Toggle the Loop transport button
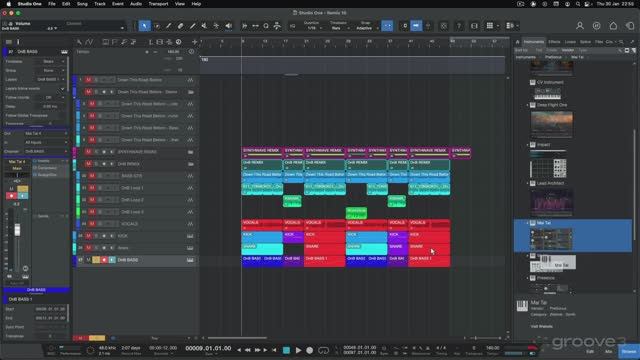Viewport: 640px width, 360px height. (x=323, y=350)
